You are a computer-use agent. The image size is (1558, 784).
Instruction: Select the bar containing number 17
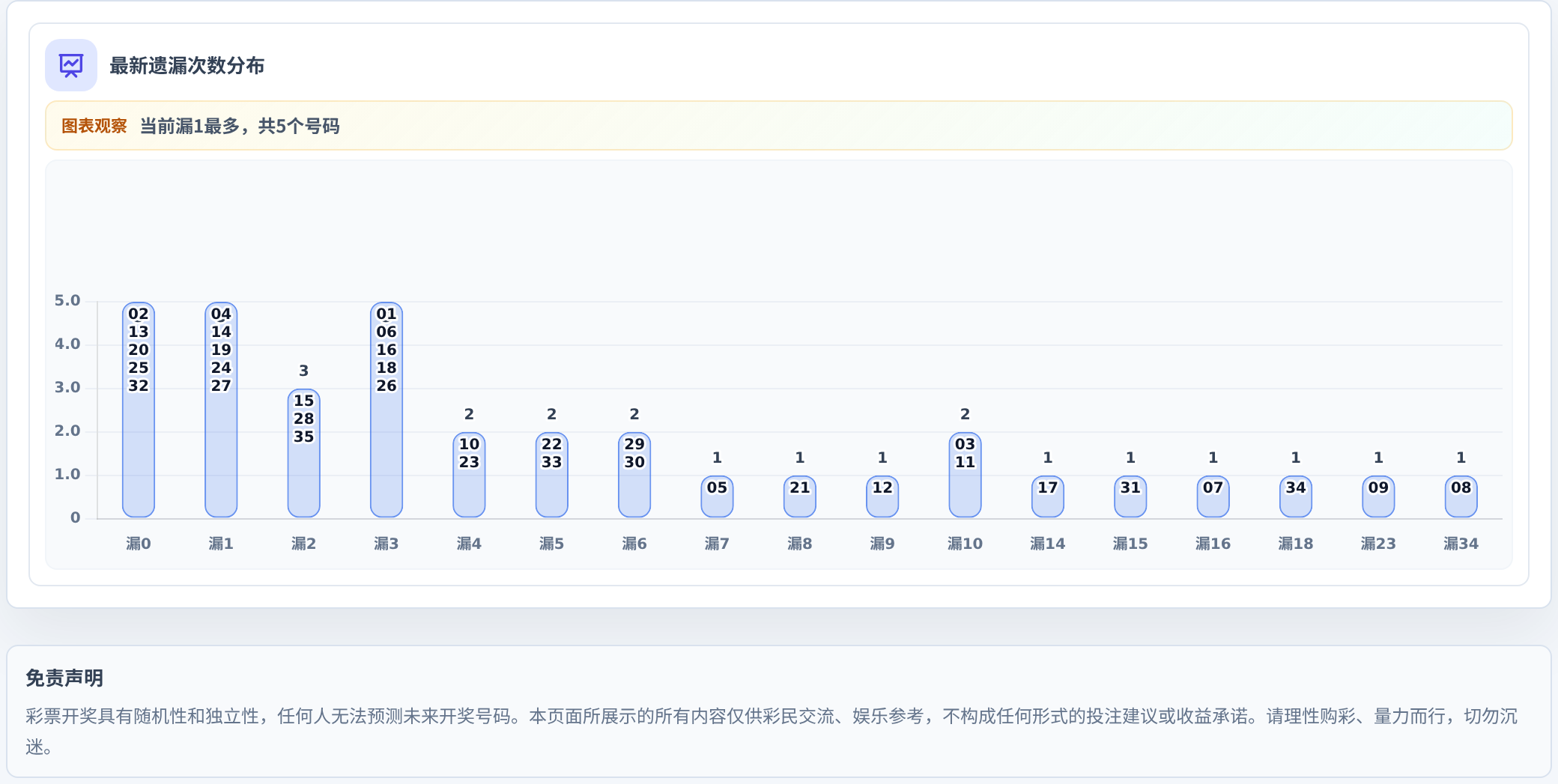1048,496
